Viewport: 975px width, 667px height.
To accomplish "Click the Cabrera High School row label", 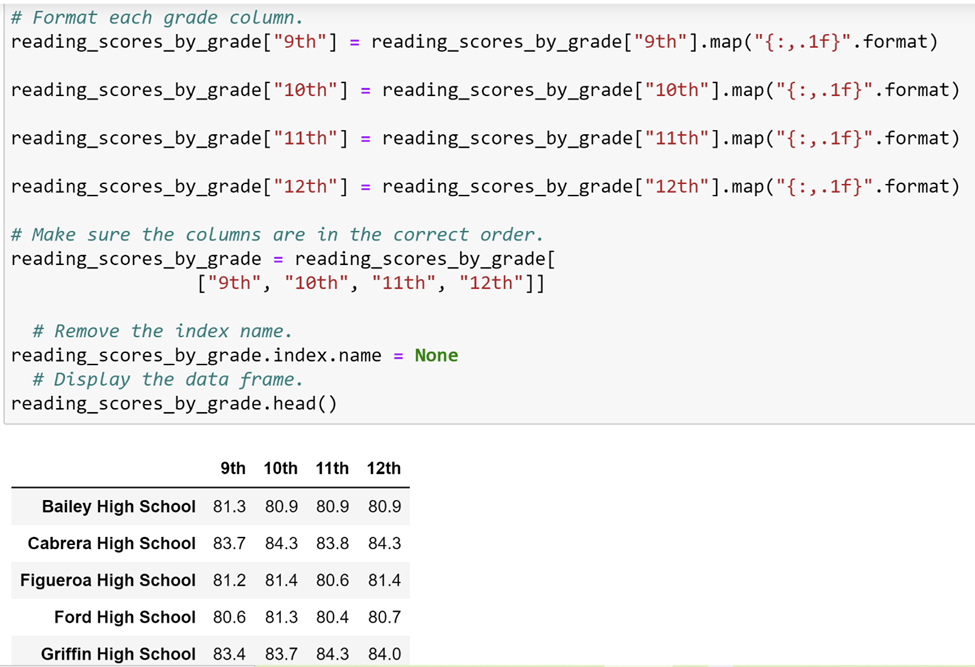I will [x=111, y=543].
